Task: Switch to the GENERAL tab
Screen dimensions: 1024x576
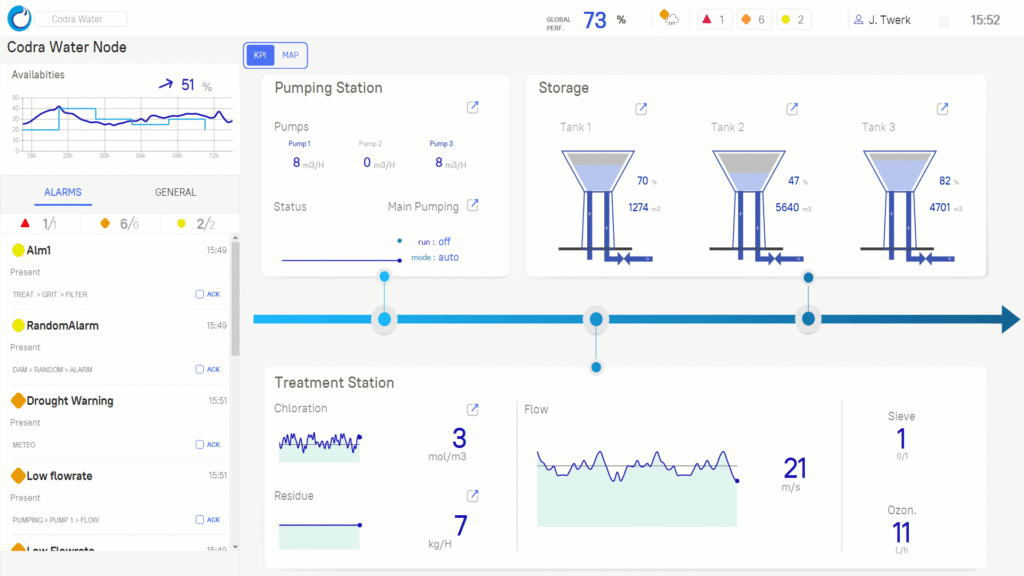Action: (x=175, y=192)
